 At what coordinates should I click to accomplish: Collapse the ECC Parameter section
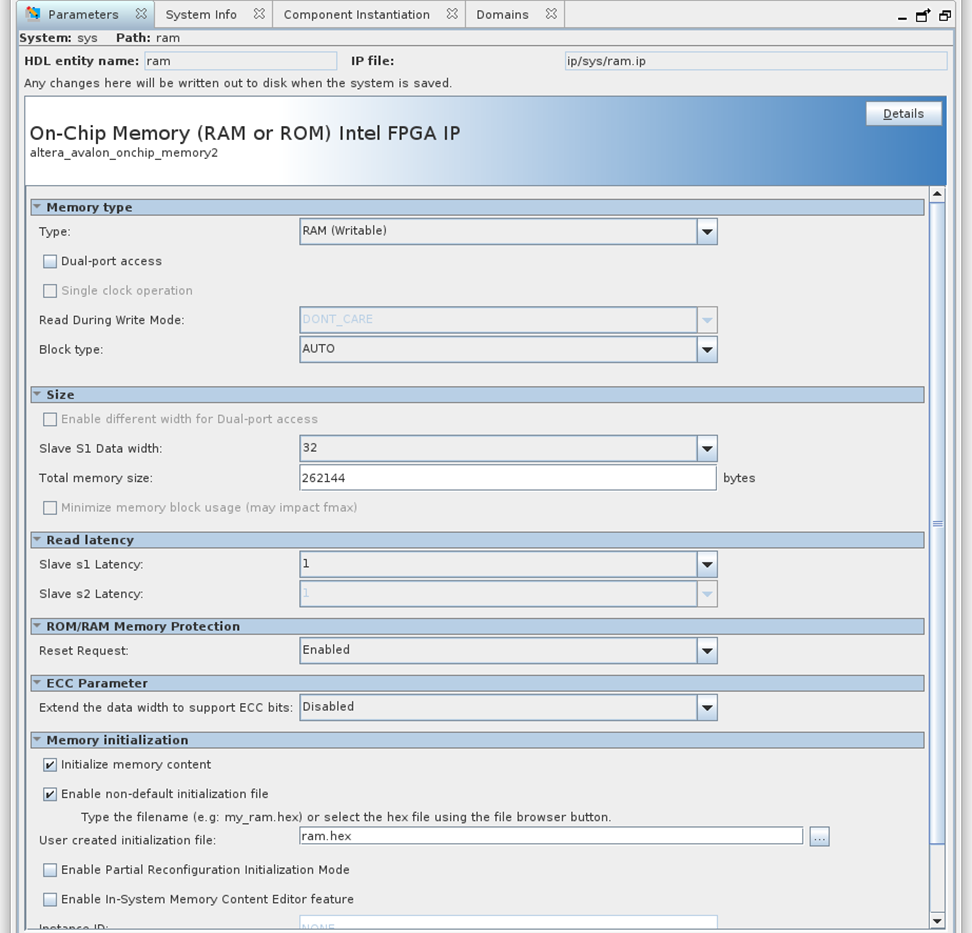(x=37, y=683)
